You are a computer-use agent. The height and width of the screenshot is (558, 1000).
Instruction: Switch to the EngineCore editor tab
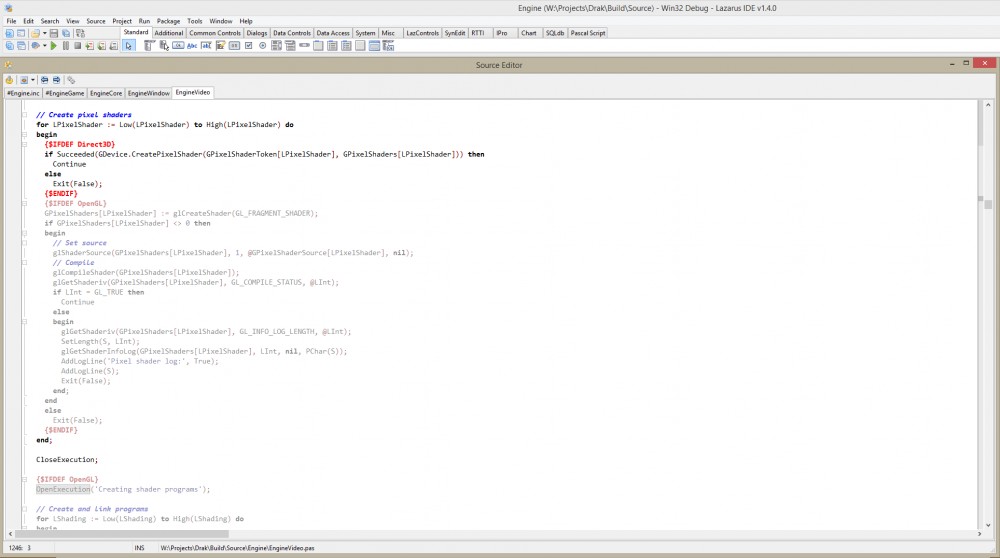[106, 93]
